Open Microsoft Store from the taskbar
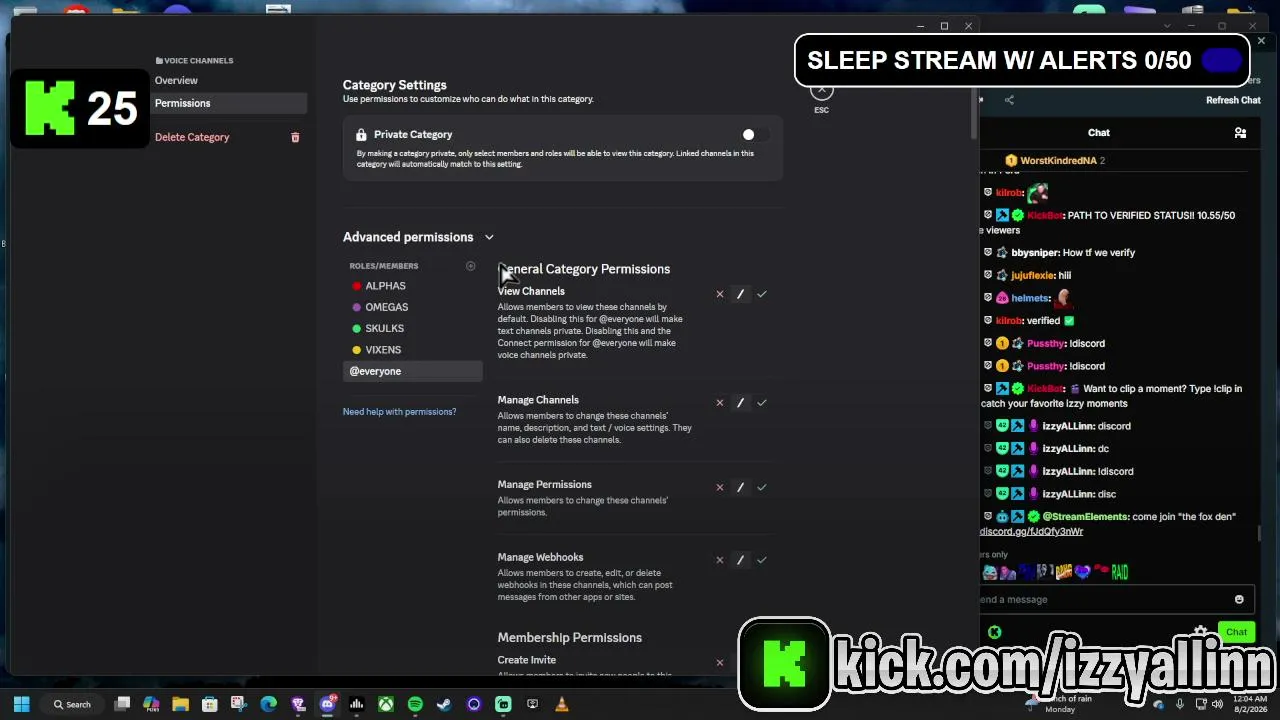The width and height of the screenshot is (1280, 720). point(210,704)
